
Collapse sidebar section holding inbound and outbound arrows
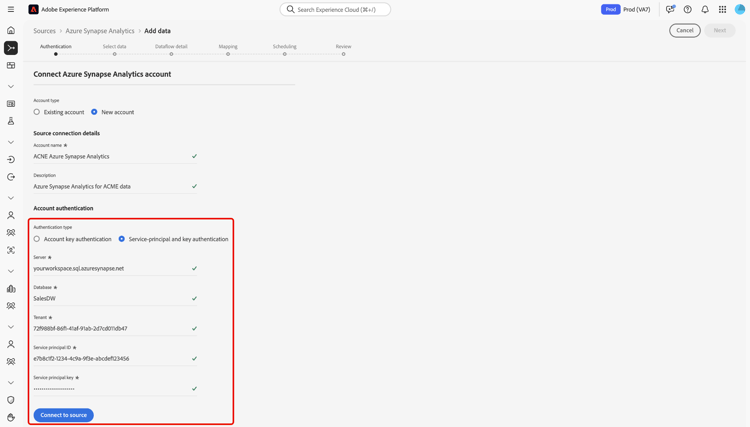coord(11,142)
